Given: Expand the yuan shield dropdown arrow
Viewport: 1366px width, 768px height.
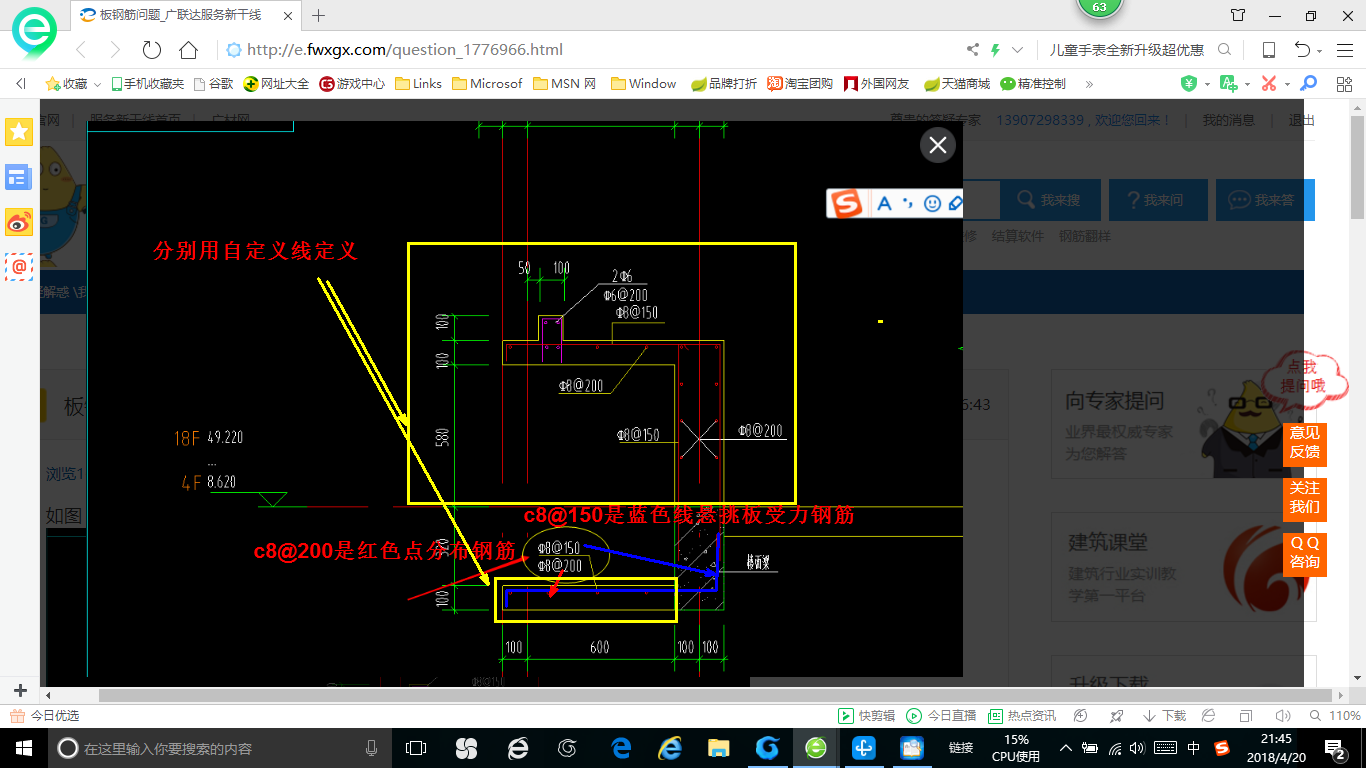Looking at the screenshot, I should coord(1207,85).
